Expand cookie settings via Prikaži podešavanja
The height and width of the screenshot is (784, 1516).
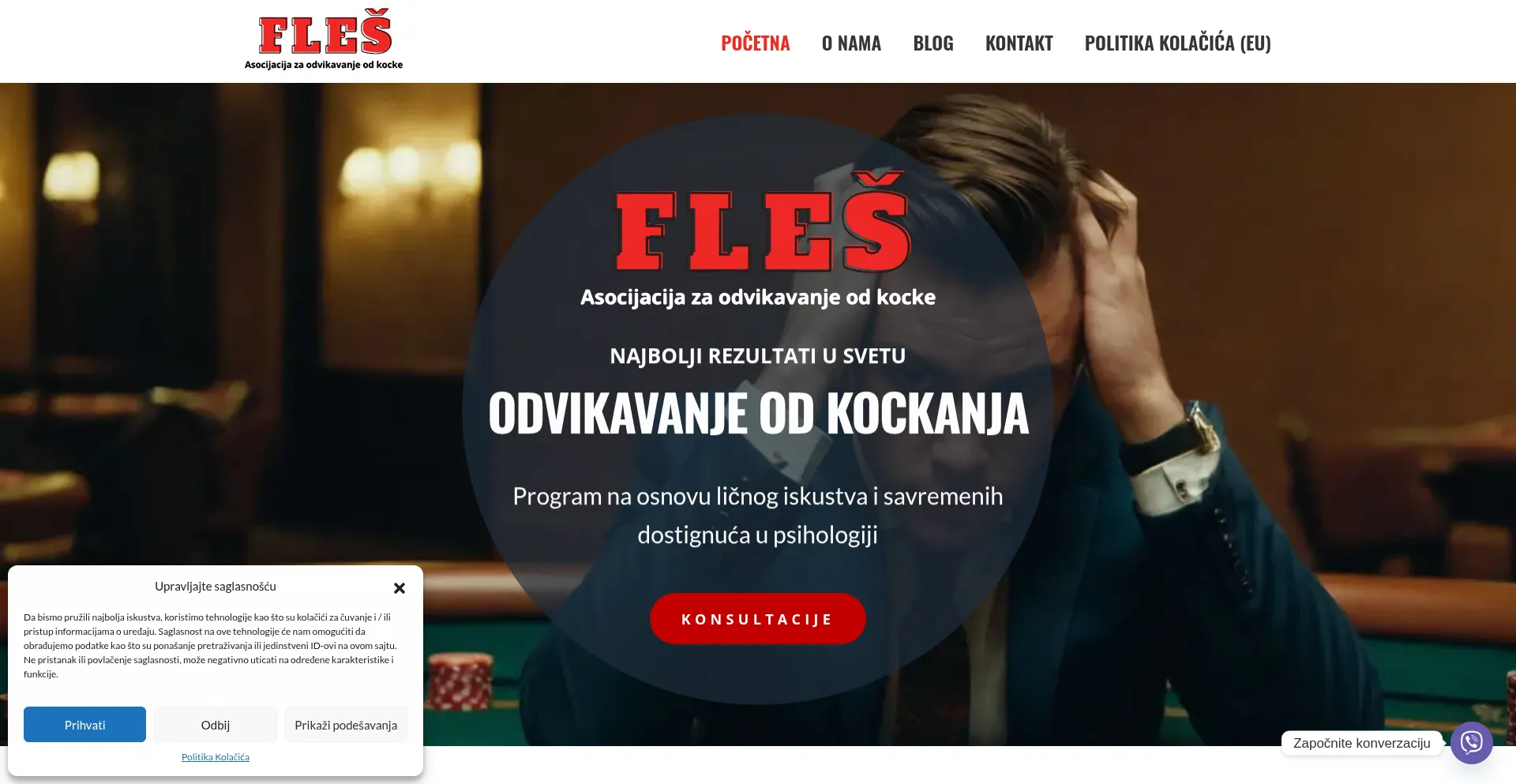tap(346, 725)
